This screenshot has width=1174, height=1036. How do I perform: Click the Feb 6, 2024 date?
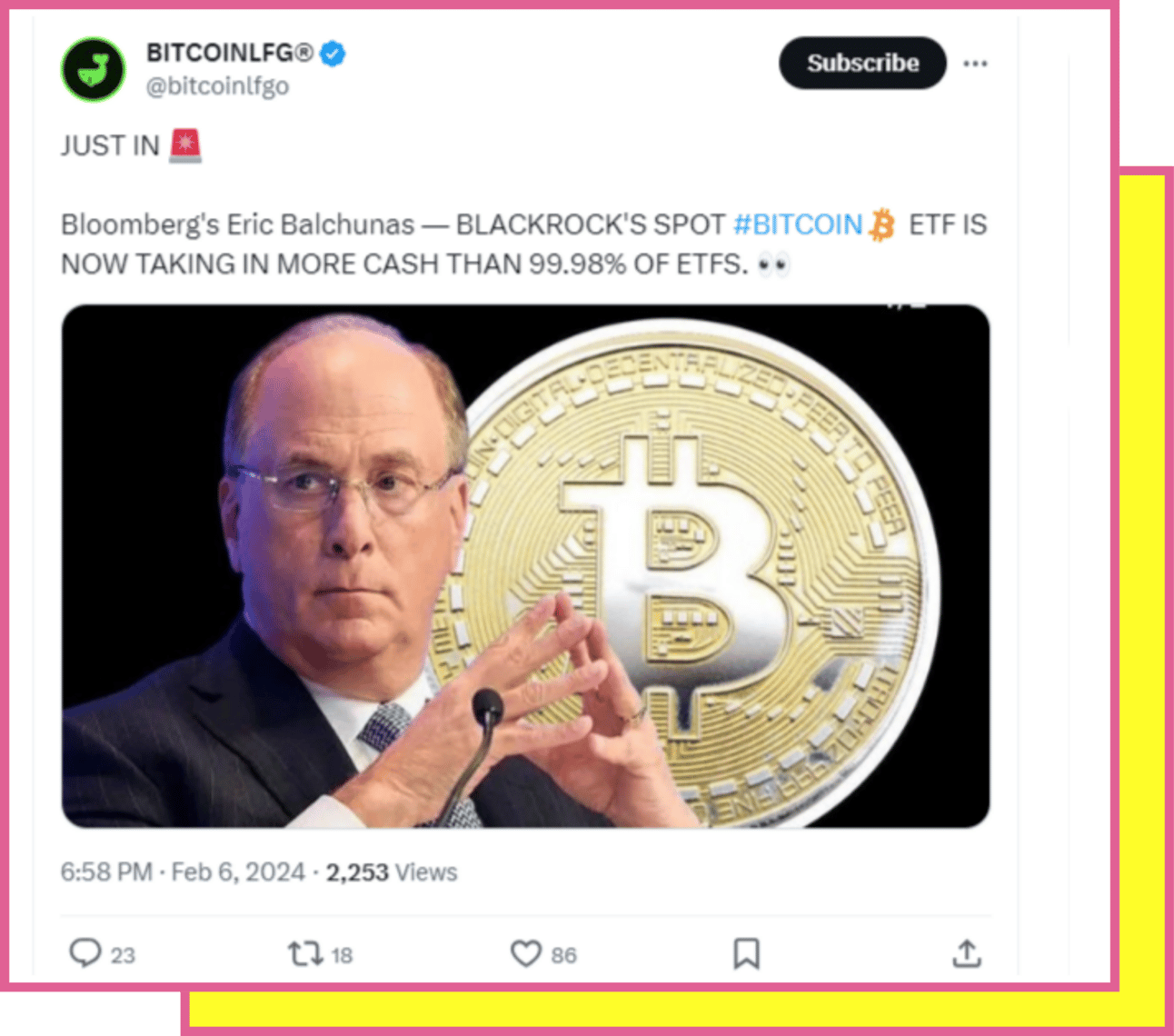pyautogui.click(x=238, y=872)
